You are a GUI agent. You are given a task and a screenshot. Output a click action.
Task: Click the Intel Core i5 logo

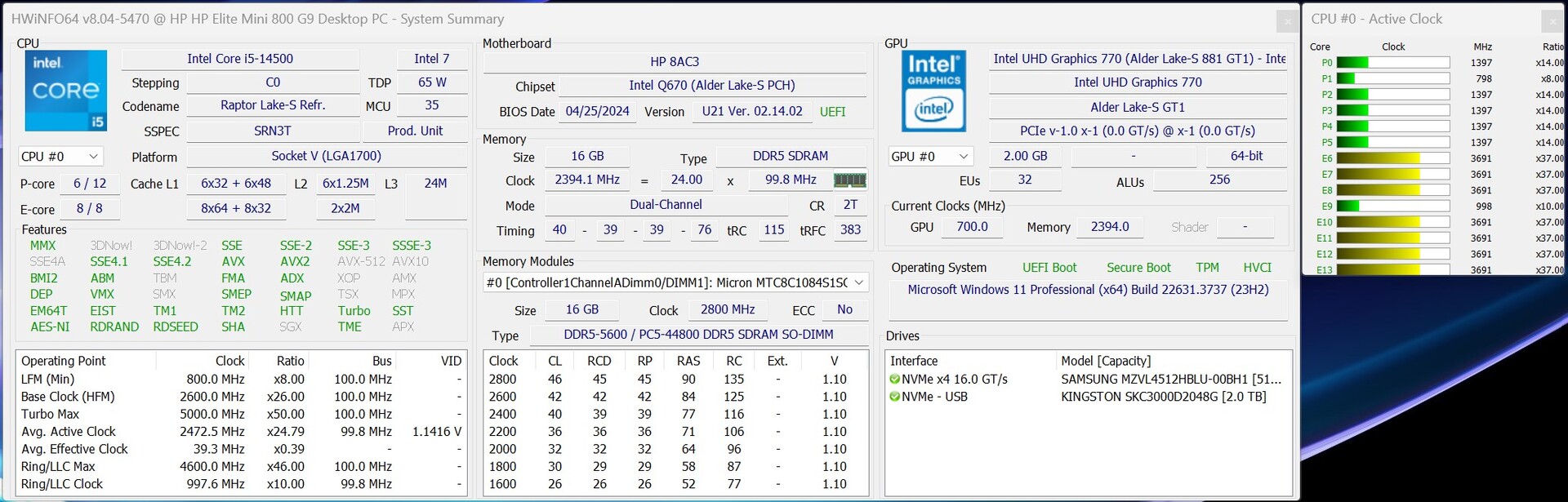66,91
